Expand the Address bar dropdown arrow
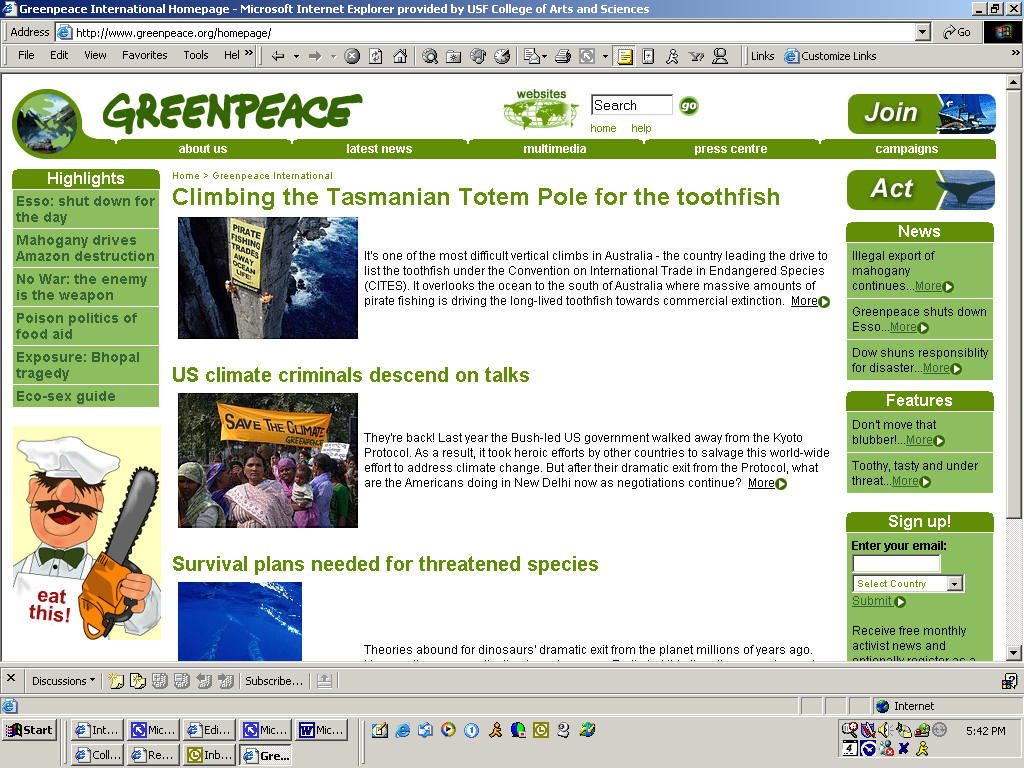The width and height of the screenshot is (1024, 768). click(923, 32)
